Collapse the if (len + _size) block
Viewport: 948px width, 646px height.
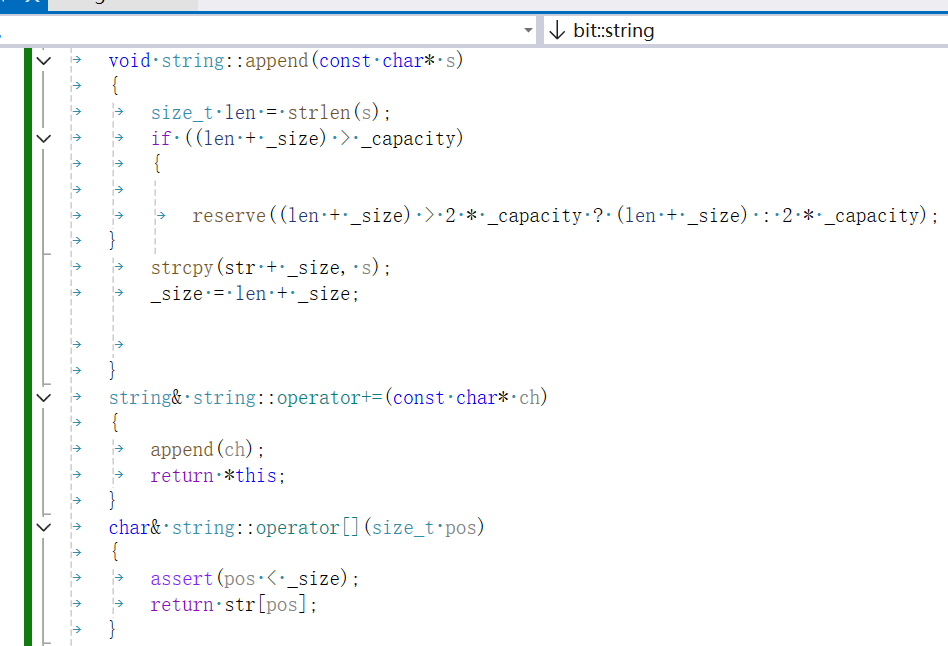44,139
